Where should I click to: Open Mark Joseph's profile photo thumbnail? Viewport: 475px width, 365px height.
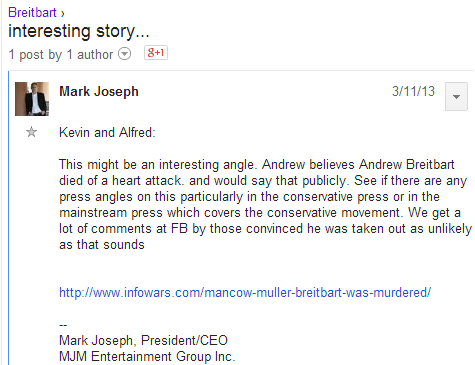(x=32, y=99)
